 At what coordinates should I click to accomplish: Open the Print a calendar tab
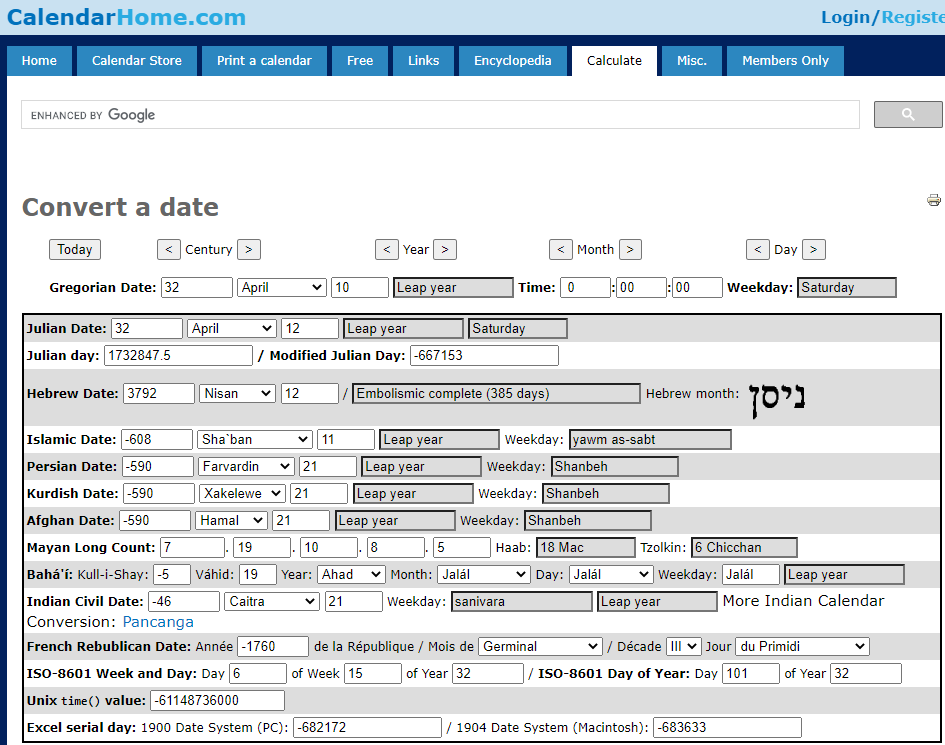coord(264,61)
